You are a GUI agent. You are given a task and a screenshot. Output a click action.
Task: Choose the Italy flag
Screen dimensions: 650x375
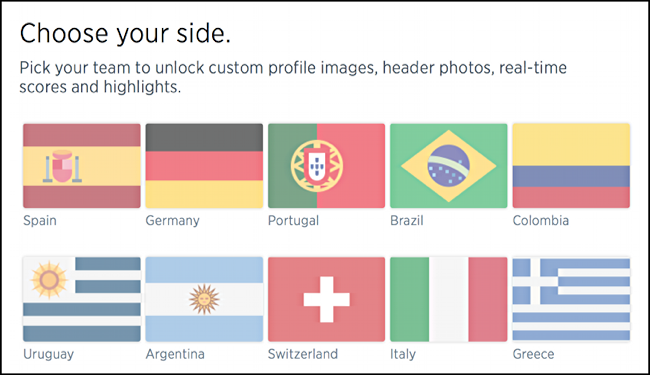tap(449, 299)
